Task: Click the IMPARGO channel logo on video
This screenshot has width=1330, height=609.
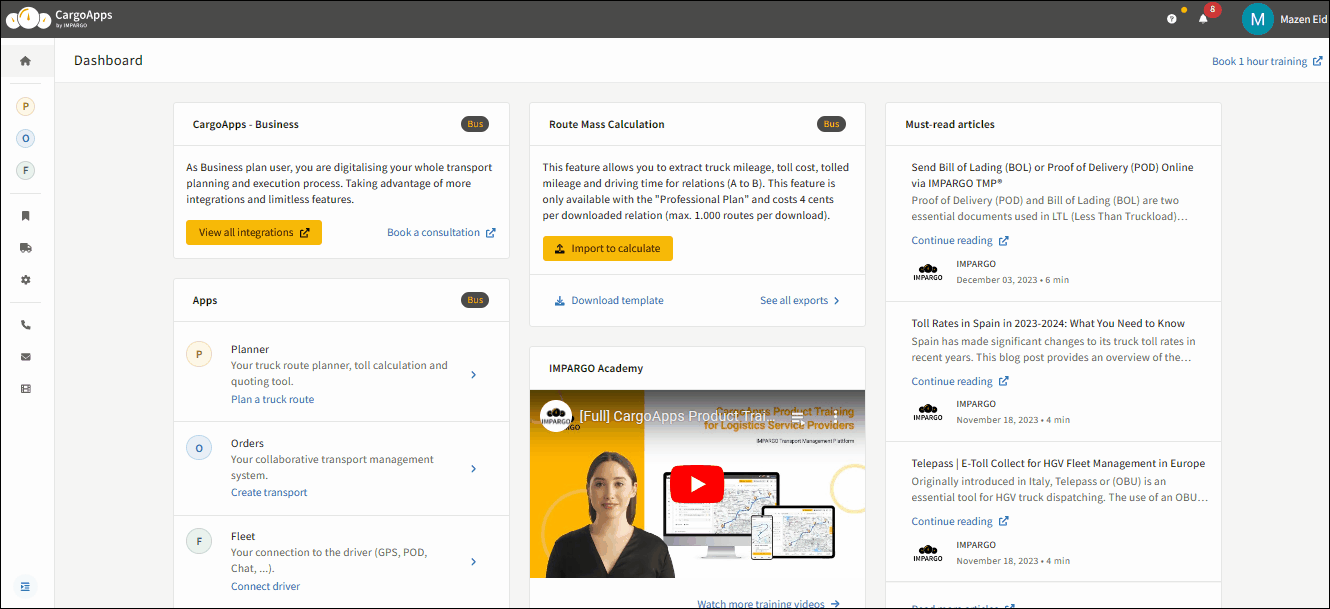Action: coord(556,417)
